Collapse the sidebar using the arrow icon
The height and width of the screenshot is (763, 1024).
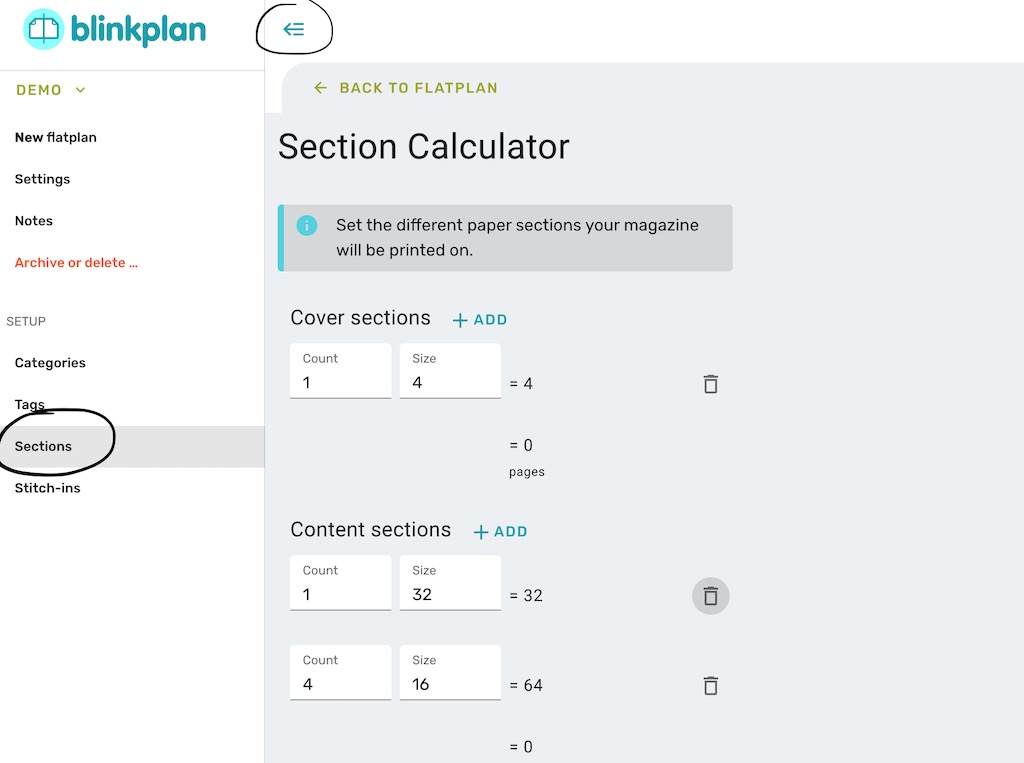tap(294, 29)
